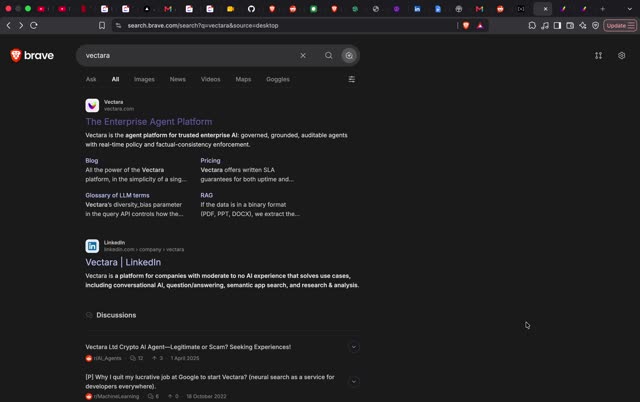The width and height of the screenshot is (640, 402).
Task: Click the Answer with AI circular button
Action: (349, 56)
